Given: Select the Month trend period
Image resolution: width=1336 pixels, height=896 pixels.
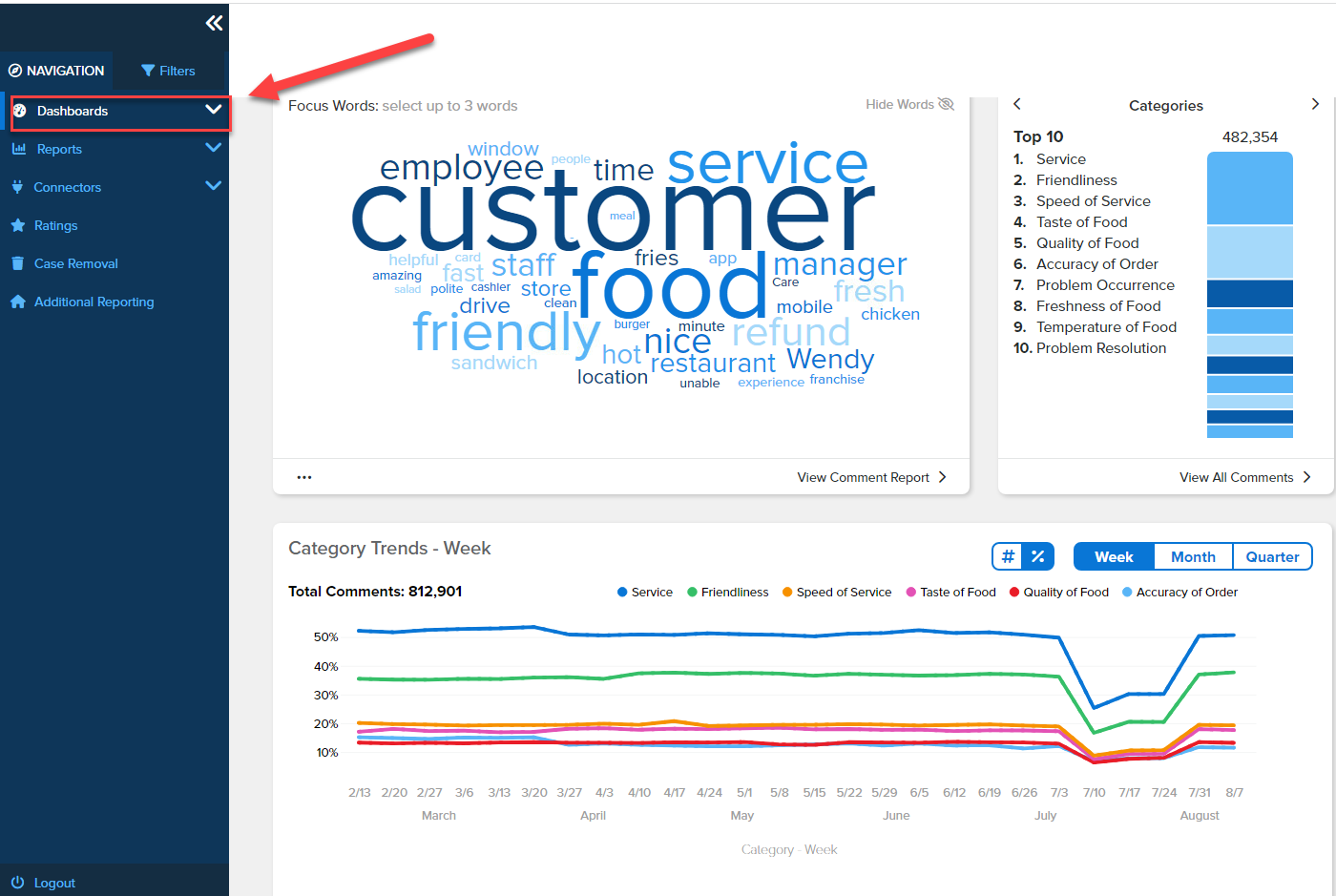Looking at the screenshot, I should (1193, 556).
